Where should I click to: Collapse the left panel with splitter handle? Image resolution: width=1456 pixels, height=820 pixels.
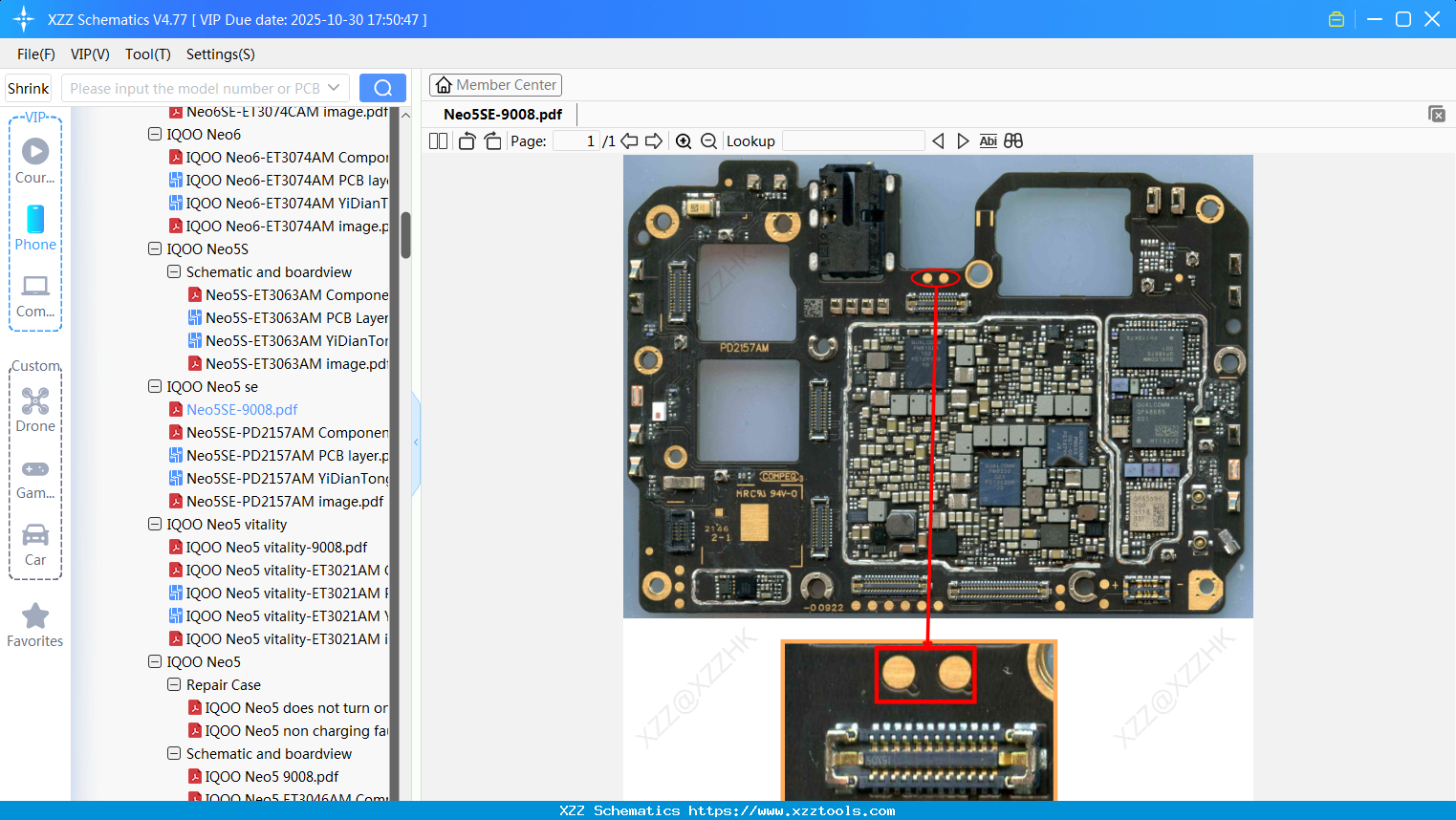[416, 442]
